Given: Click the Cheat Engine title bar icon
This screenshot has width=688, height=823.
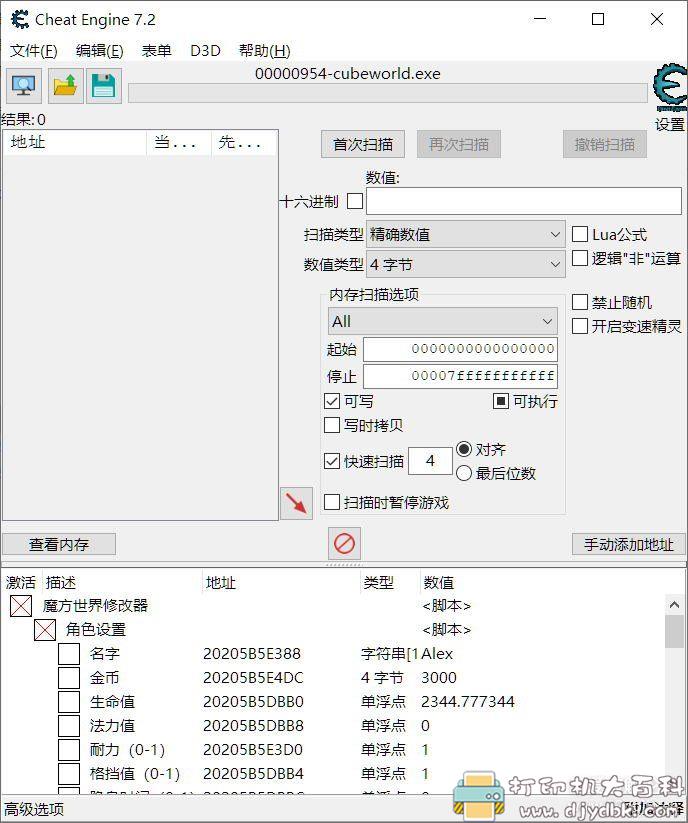Looking at the screenshot, I should tap(19, 19).
